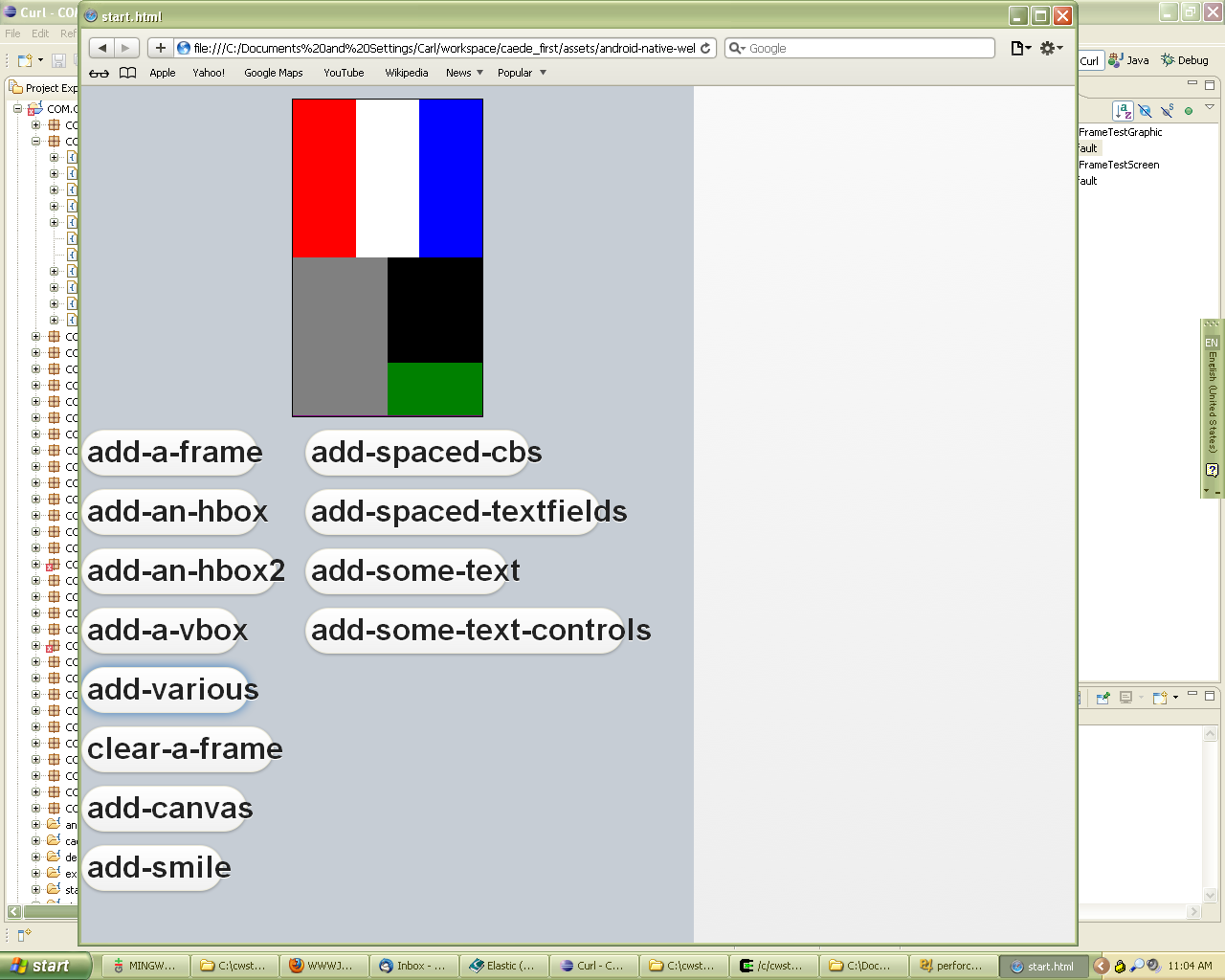Click the browser Back arrow button
Image resolution: width=1225 pixels, height=980 pixels.
[102, 48]
